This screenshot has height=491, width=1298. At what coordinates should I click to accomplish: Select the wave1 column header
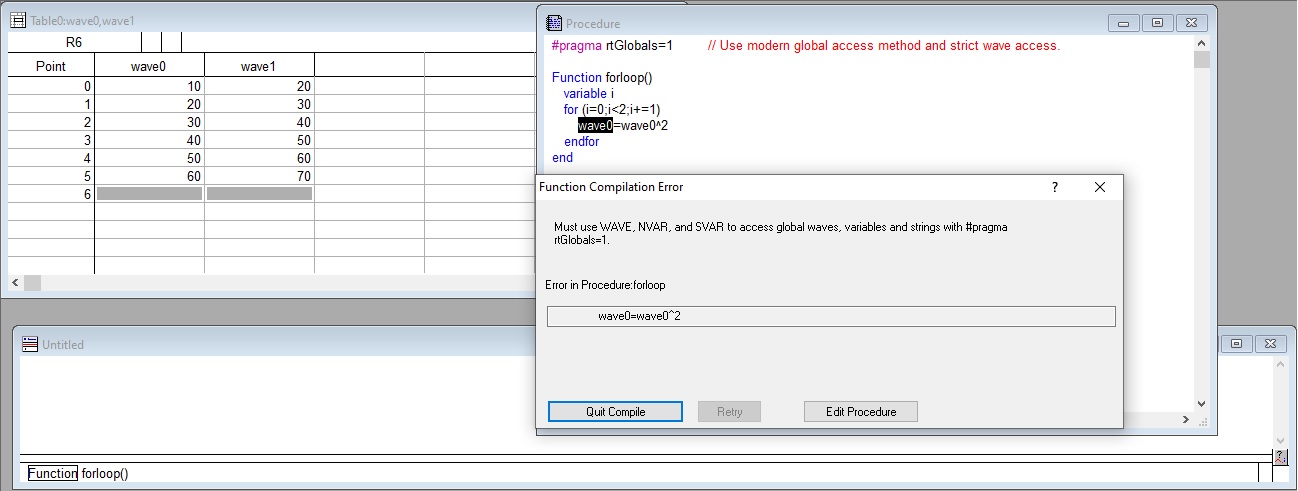[258, 66]
